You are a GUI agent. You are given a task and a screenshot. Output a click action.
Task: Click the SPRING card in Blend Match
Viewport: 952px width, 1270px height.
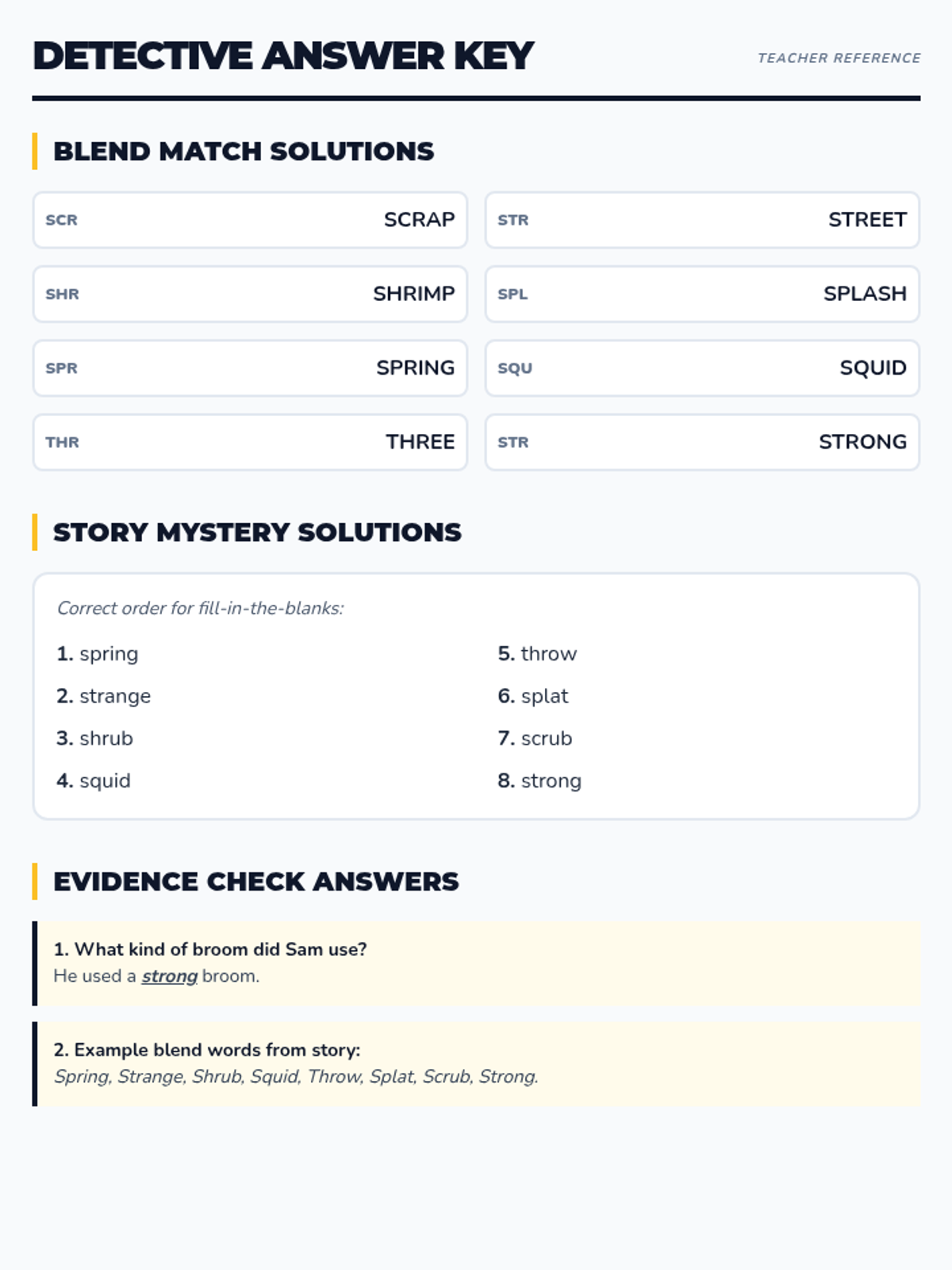250,368
